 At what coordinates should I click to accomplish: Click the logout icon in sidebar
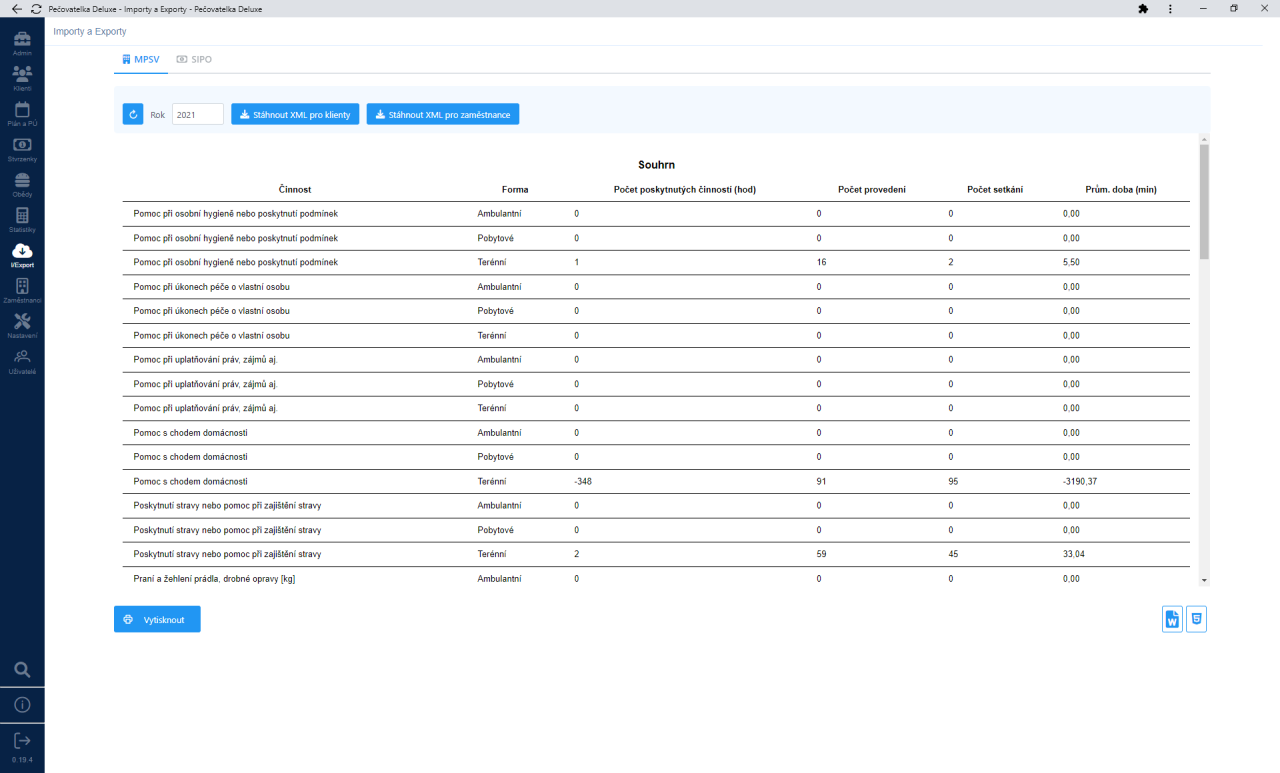point(22,740)
